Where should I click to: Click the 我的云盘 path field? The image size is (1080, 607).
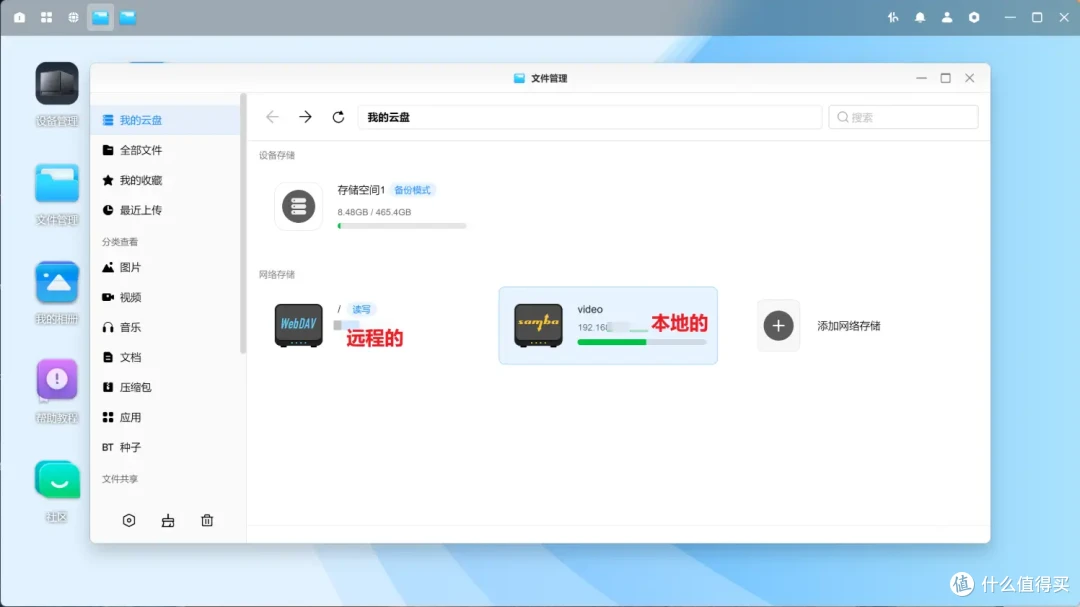point(590,117)
